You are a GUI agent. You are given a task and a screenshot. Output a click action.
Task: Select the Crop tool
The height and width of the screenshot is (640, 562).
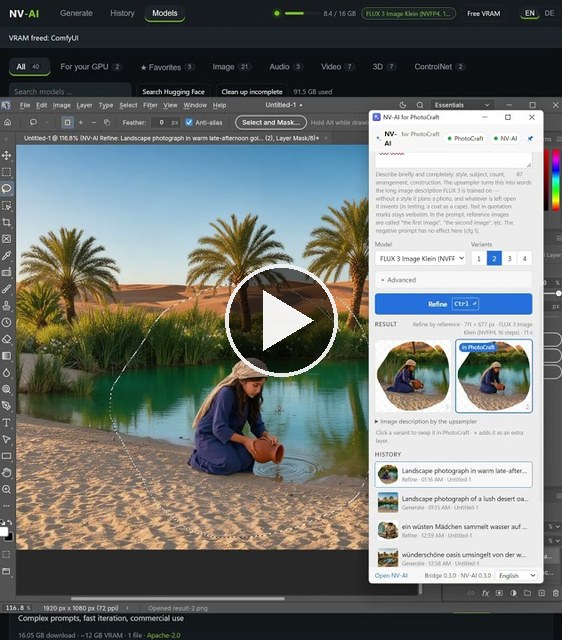click(x=7, y=222)
